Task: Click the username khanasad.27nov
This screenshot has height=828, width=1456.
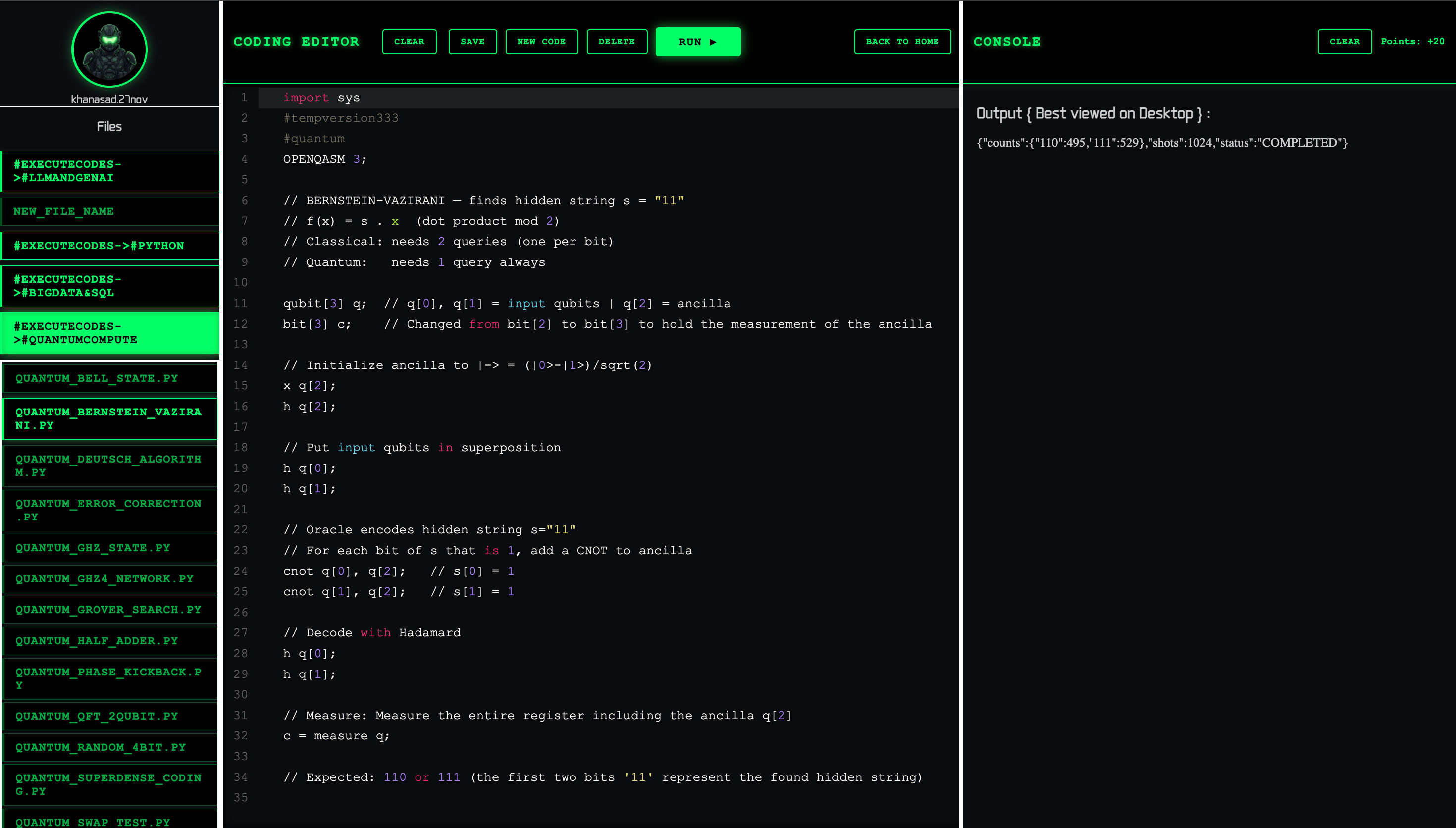Action: pyautogui.click(x=109, y=100)
